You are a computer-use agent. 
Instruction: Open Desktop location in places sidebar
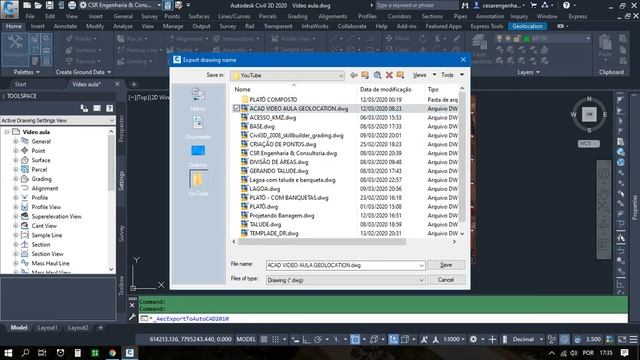[x=198, y=156]
